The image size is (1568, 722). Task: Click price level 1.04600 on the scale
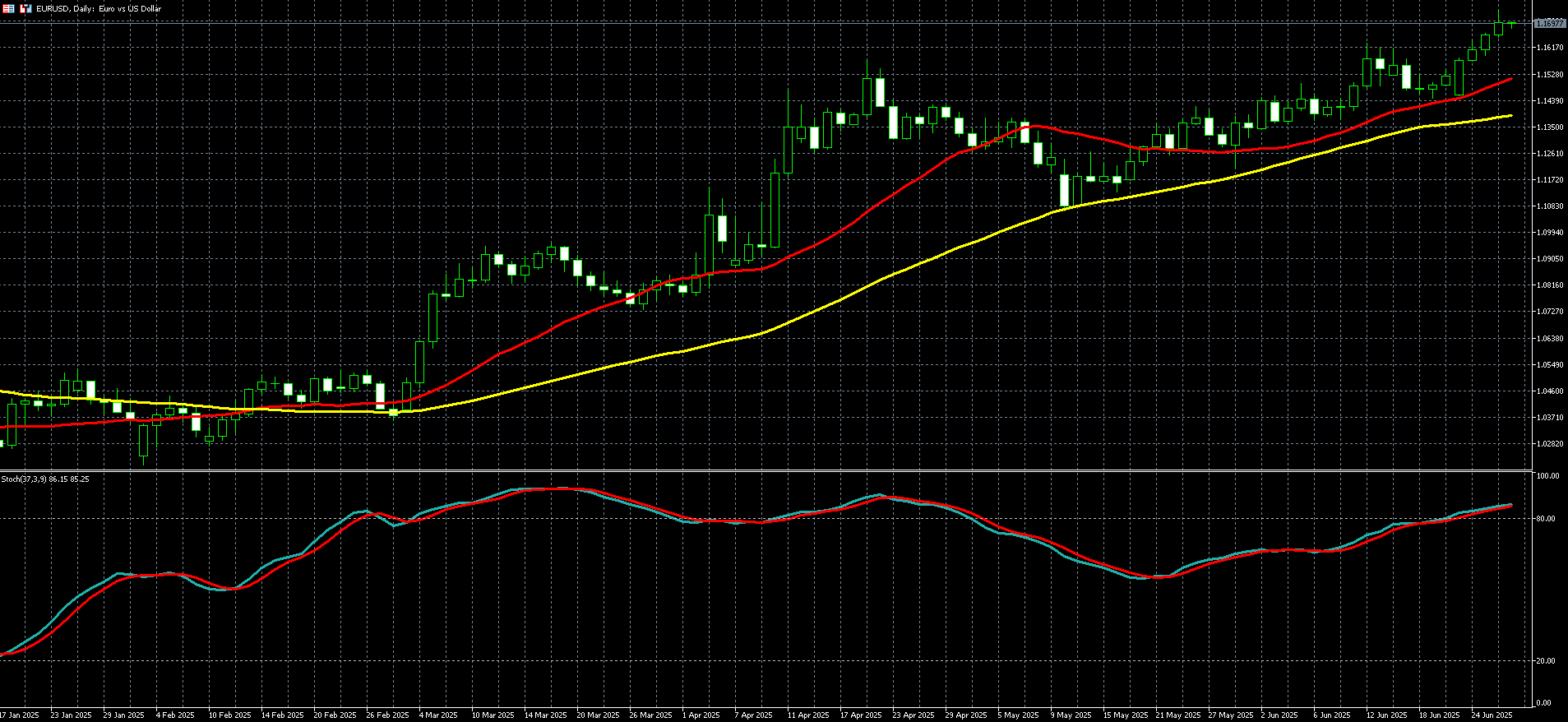coord(1550,391)
